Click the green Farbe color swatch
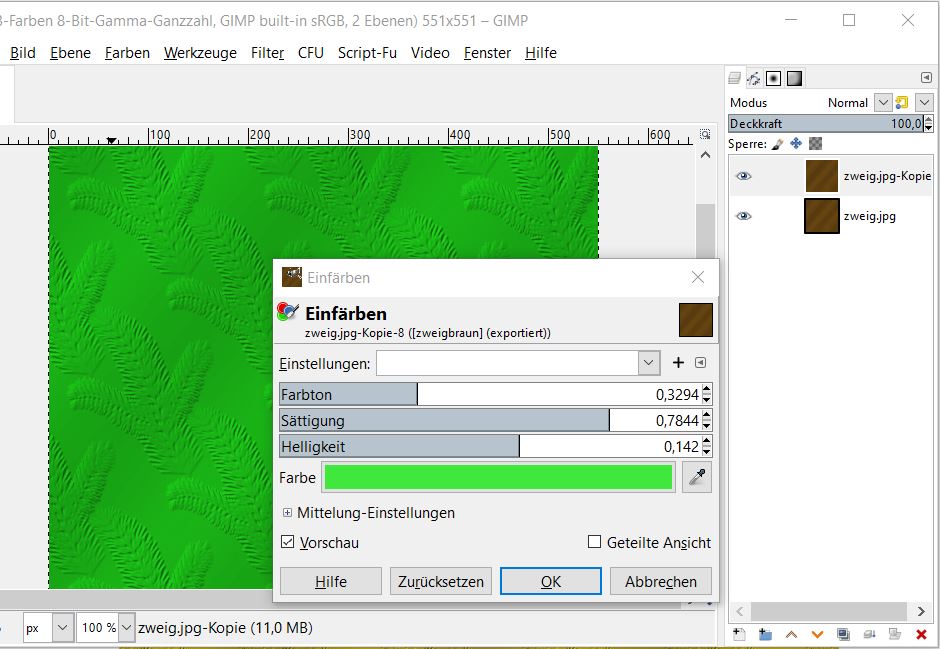This screenshot has width=940, height=649. point(498,478)
